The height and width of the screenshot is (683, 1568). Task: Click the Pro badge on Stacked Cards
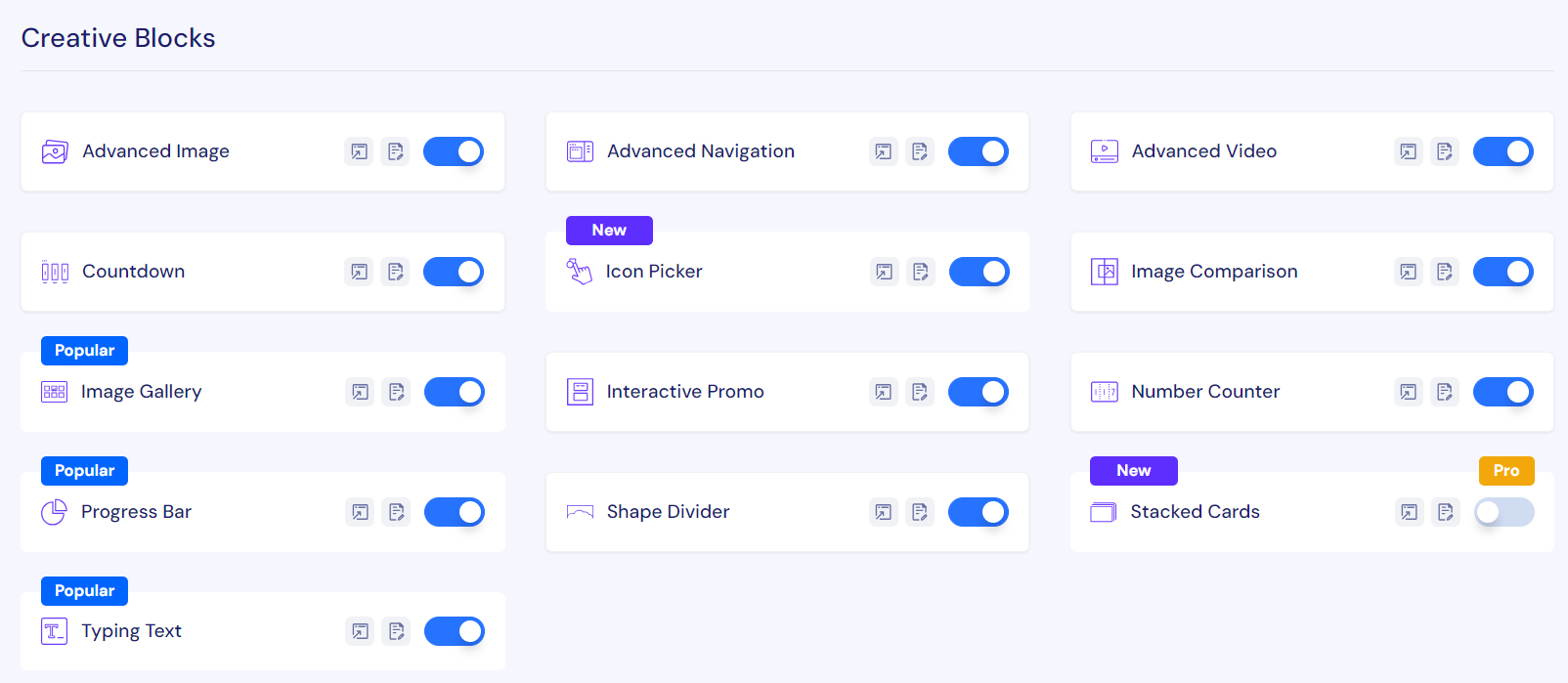click(1506, 471)
